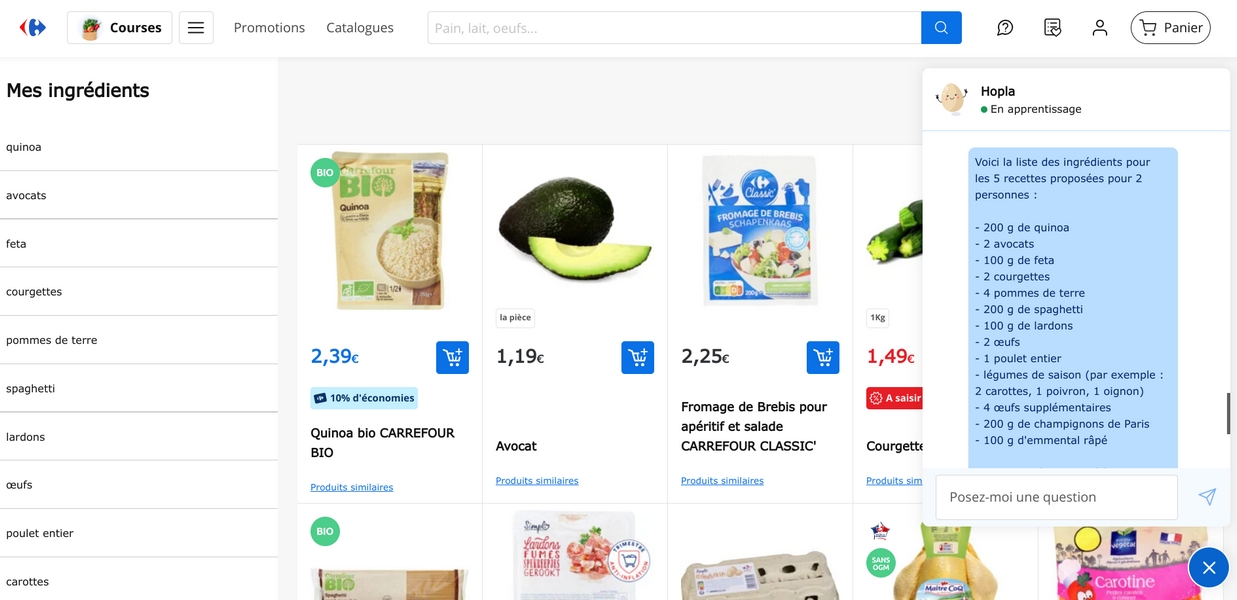Open the hamburger menu next to Courses
This screenshot has height=600, width=1237.
click(x=196, y=28)
